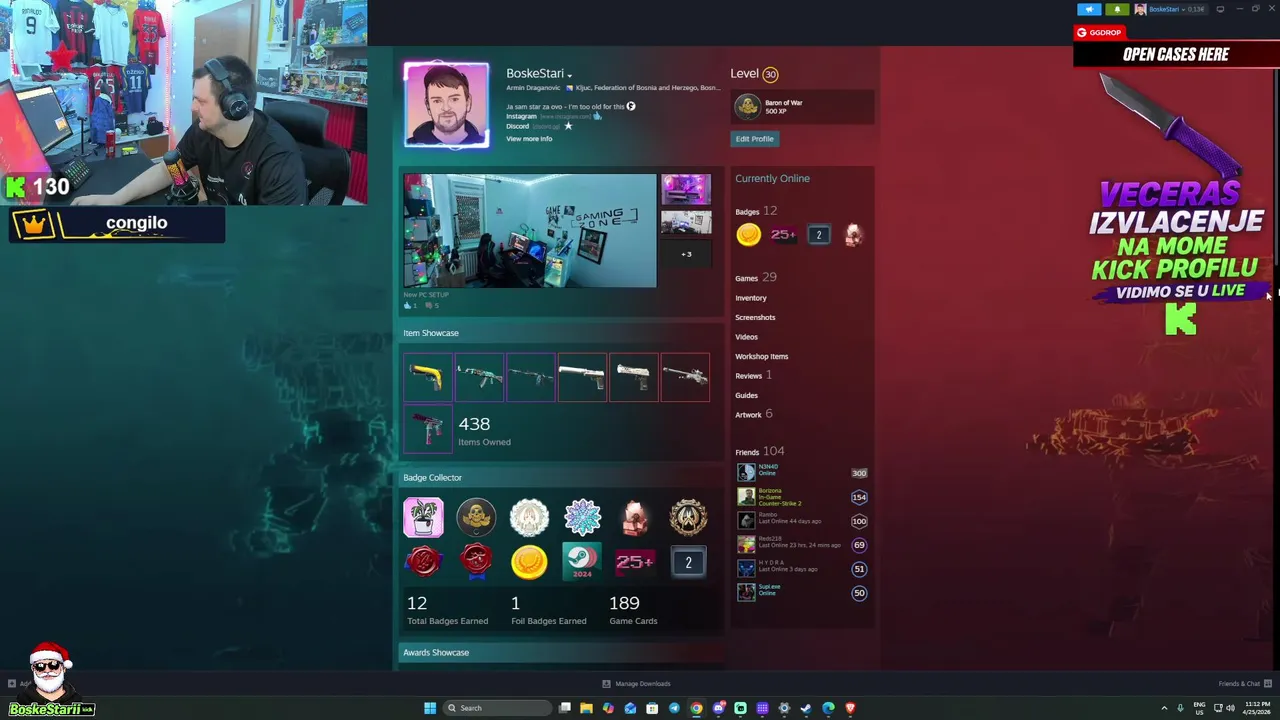Open friend Borizona playing Counter-Strike 2
Image resolution: width=1280 pixels, height=720 pixels.
[802, 497]
